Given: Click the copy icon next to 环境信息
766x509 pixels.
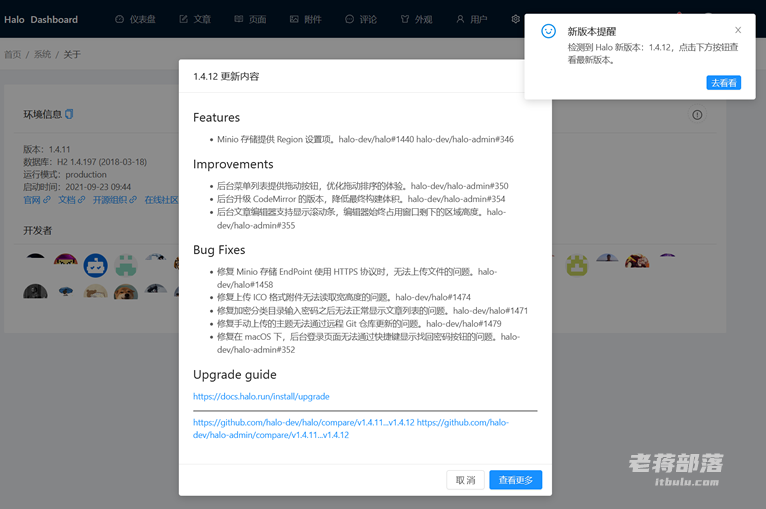Looking at the screenshot, I should tap(69, 114).
